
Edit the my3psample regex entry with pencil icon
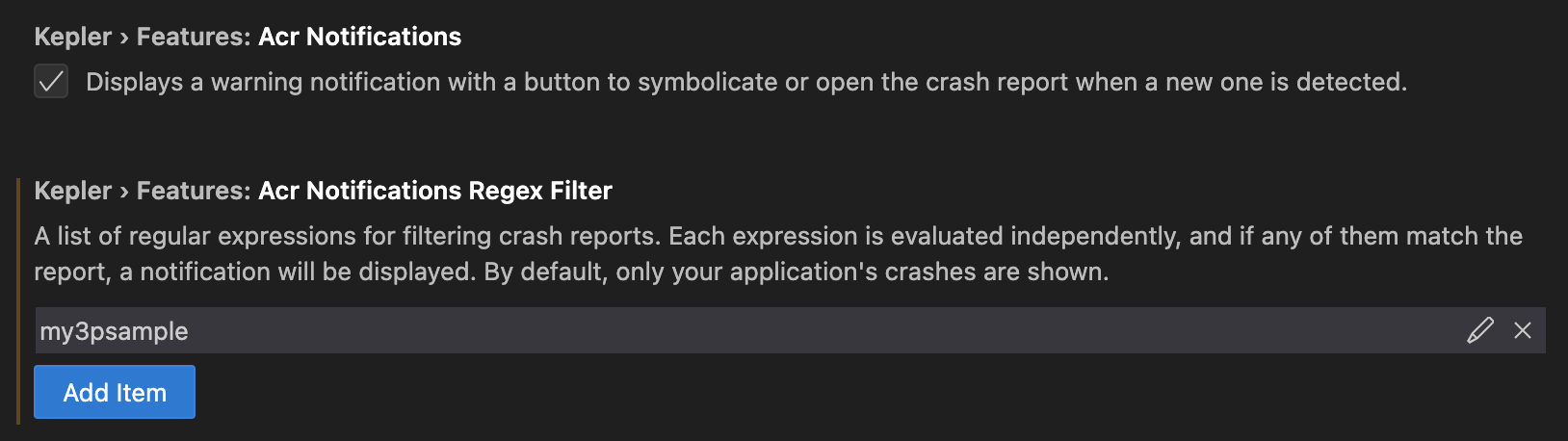coord(1479,330)
